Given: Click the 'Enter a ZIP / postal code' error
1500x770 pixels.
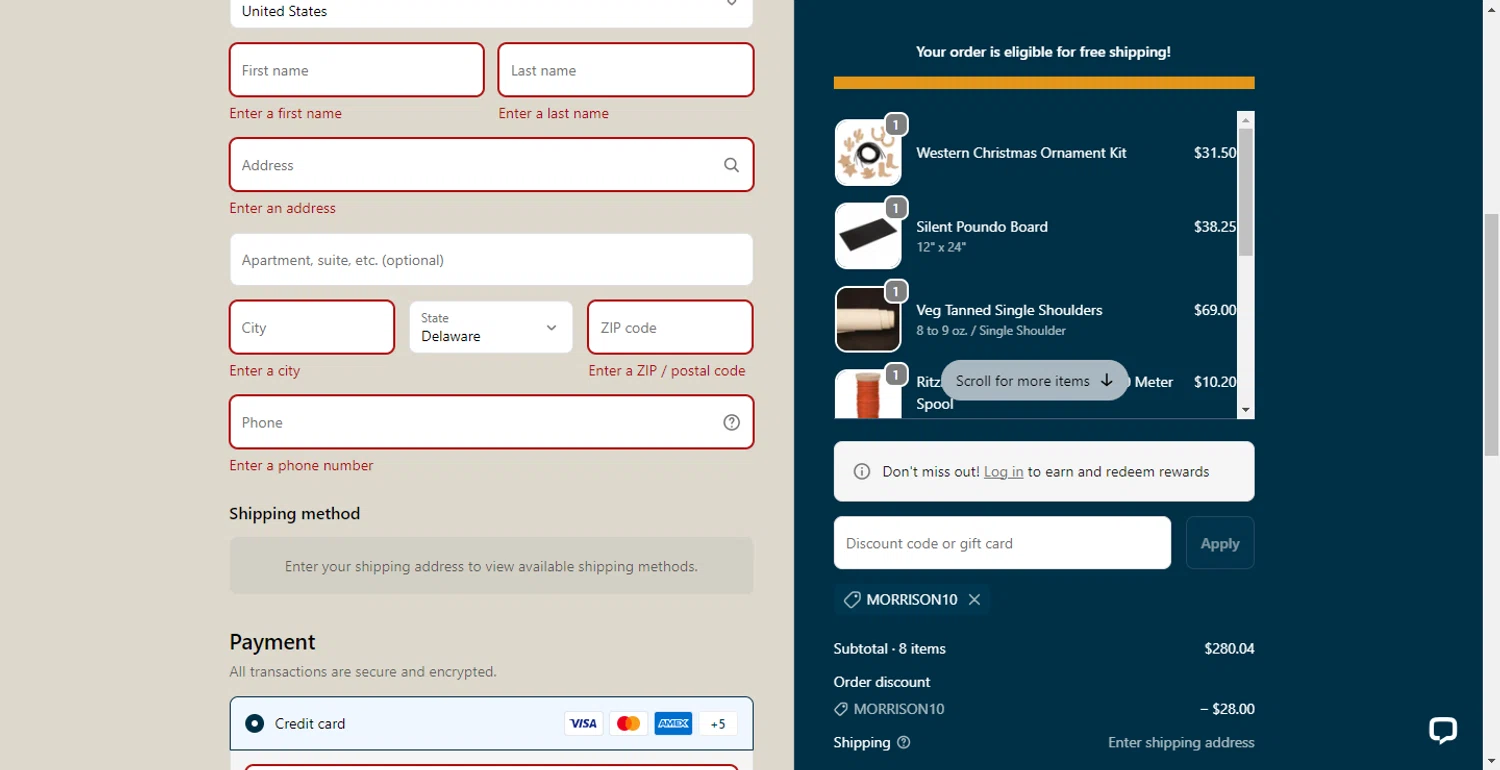Looking at the screenshot, I should [x=667, y=370].
